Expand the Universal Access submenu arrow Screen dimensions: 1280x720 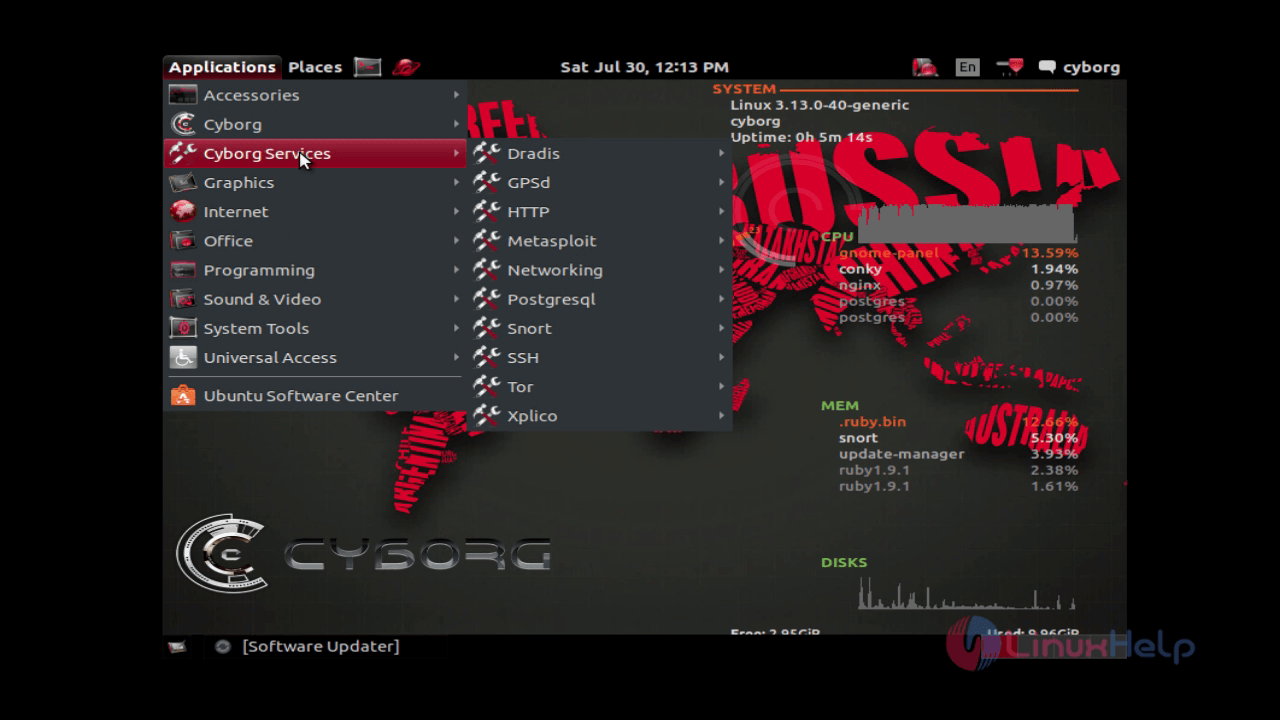(x=456, y=357)
